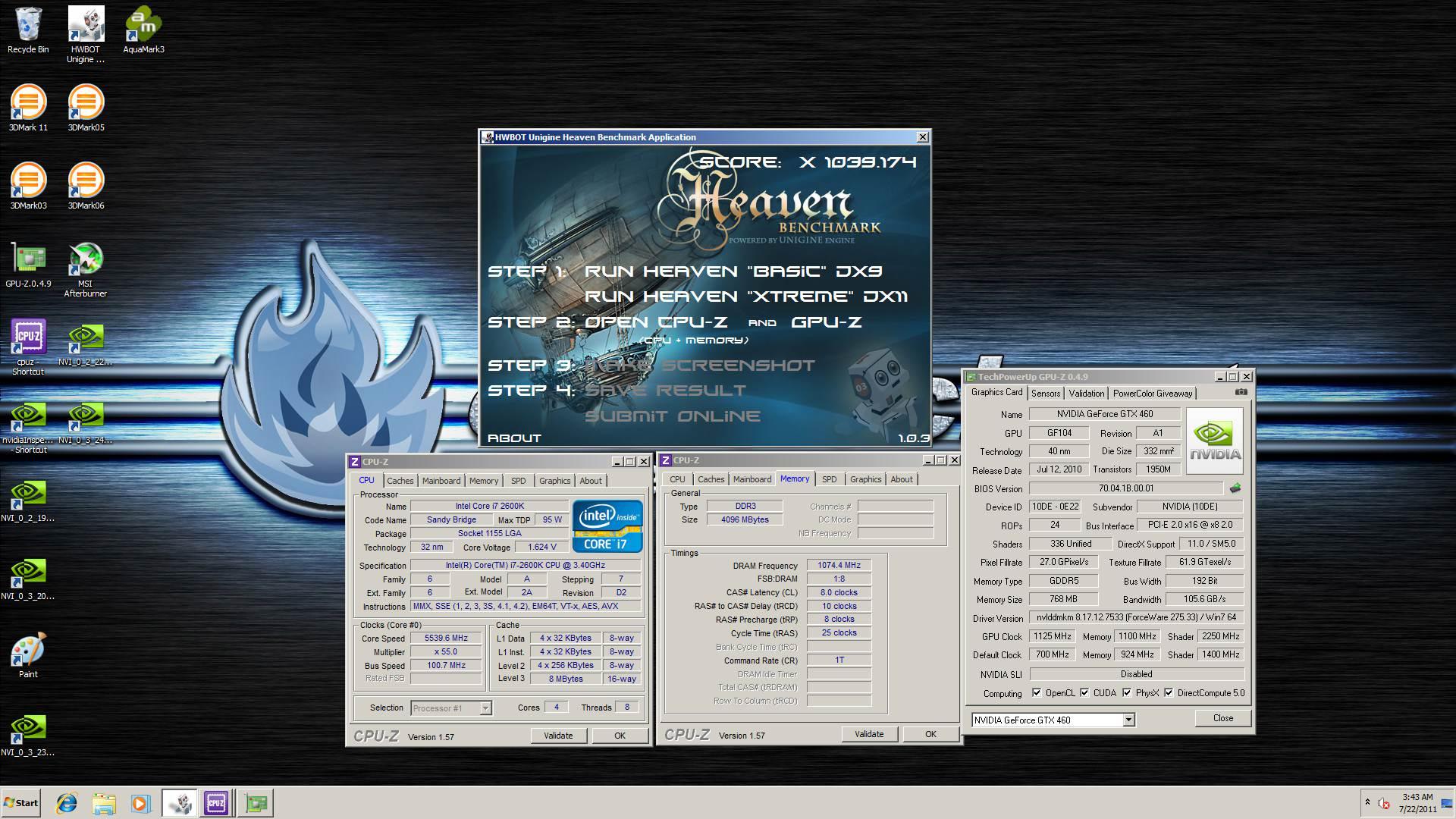Select the 3DMark05 desktop icon

(86, 108)
